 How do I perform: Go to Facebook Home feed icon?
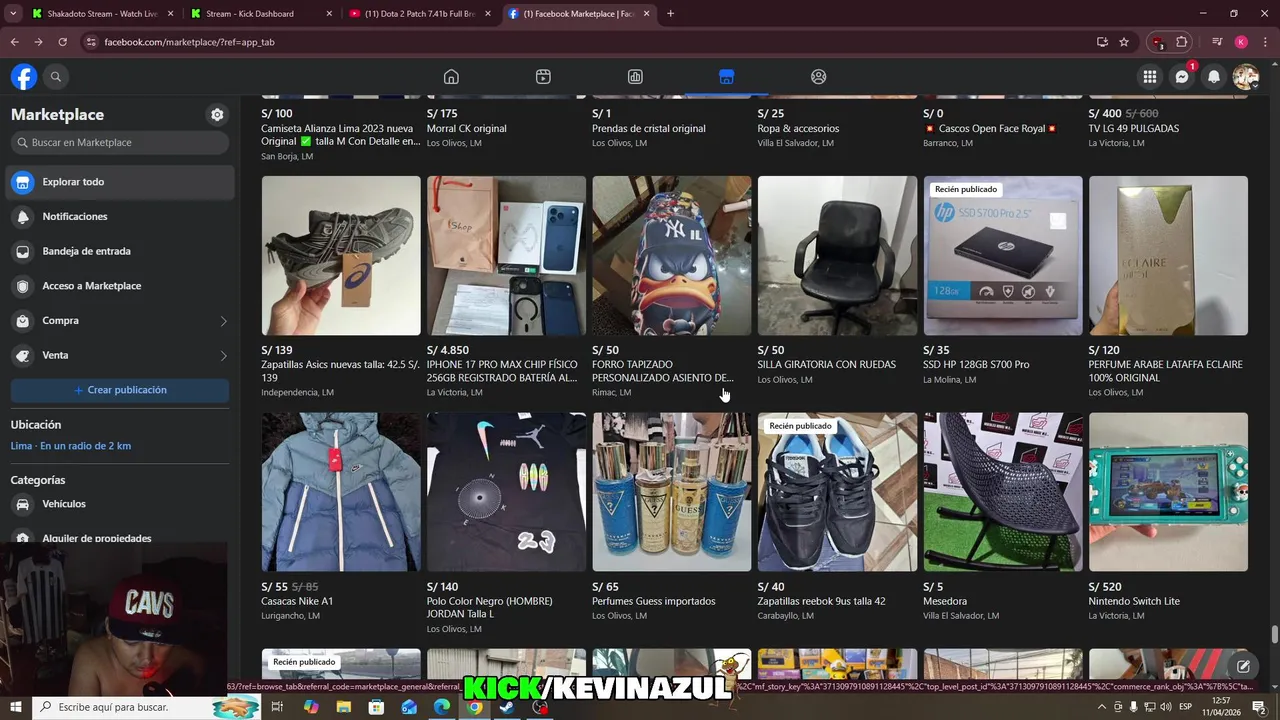pyautogui.click(x=451, y=77)
